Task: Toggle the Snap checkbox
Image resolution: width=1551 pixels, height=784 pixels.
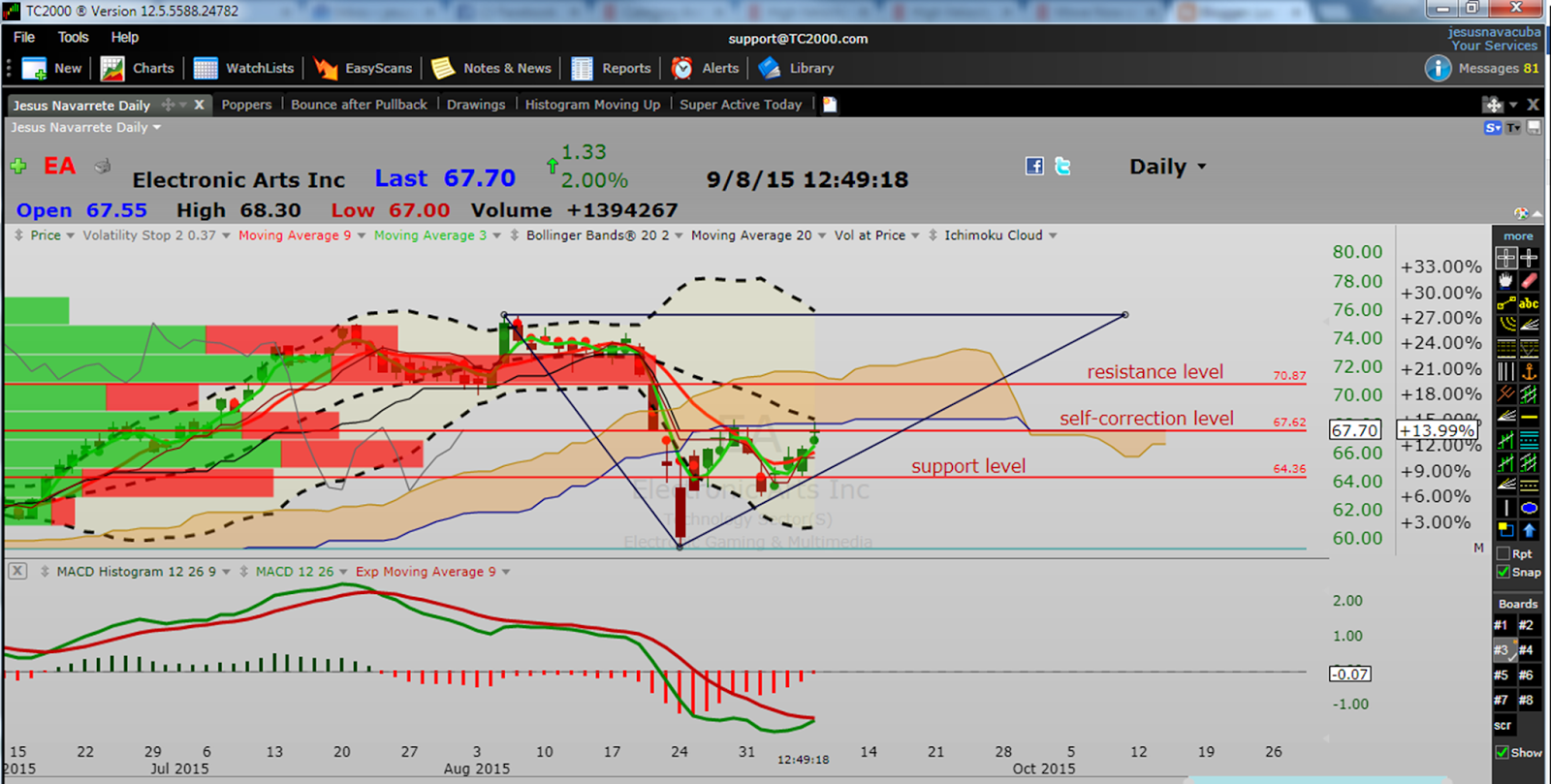Action: (1504, 572)
